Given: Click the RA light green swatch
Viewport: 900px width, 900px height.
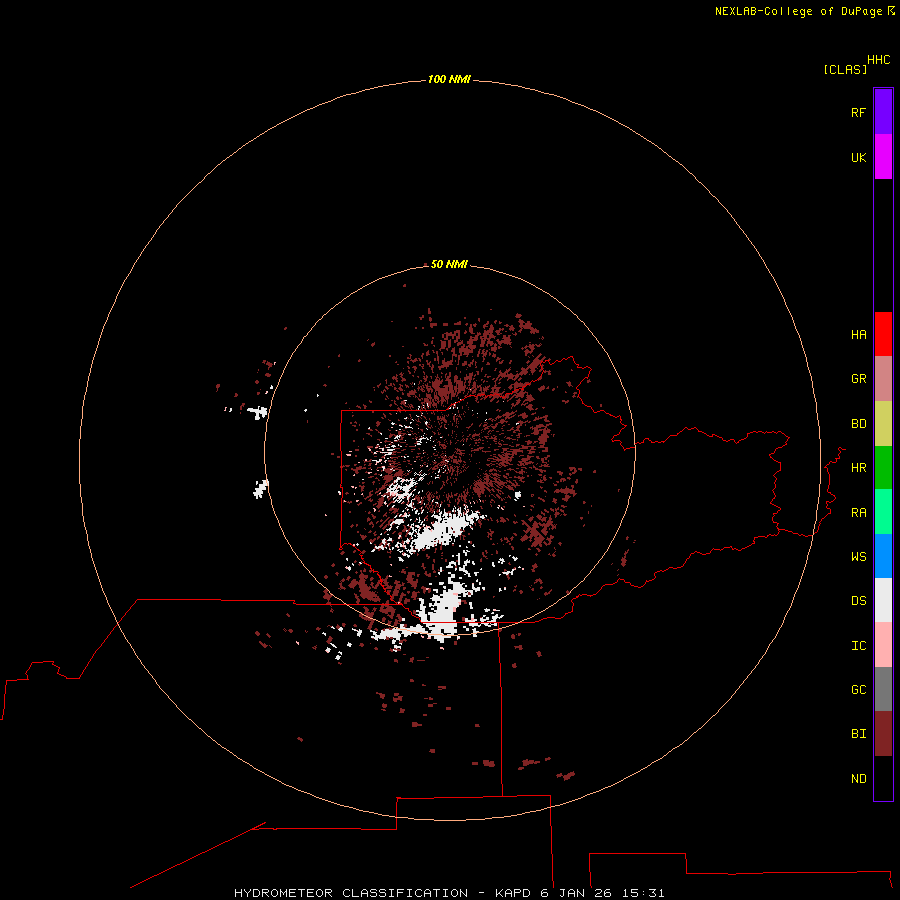Looking at the screenshot, I should click(x=883, y=512).
